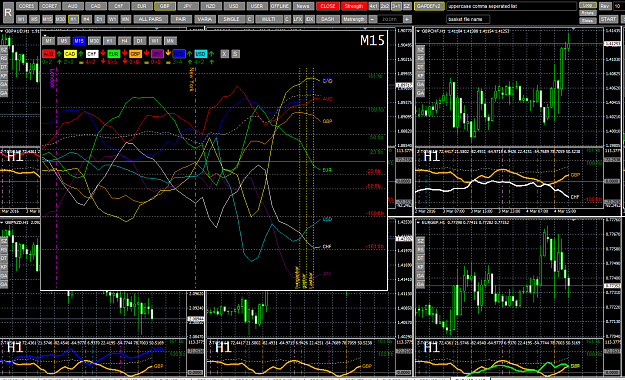Switch to 3+1 chart layout
Screen dimensions: 625x380
396,6
